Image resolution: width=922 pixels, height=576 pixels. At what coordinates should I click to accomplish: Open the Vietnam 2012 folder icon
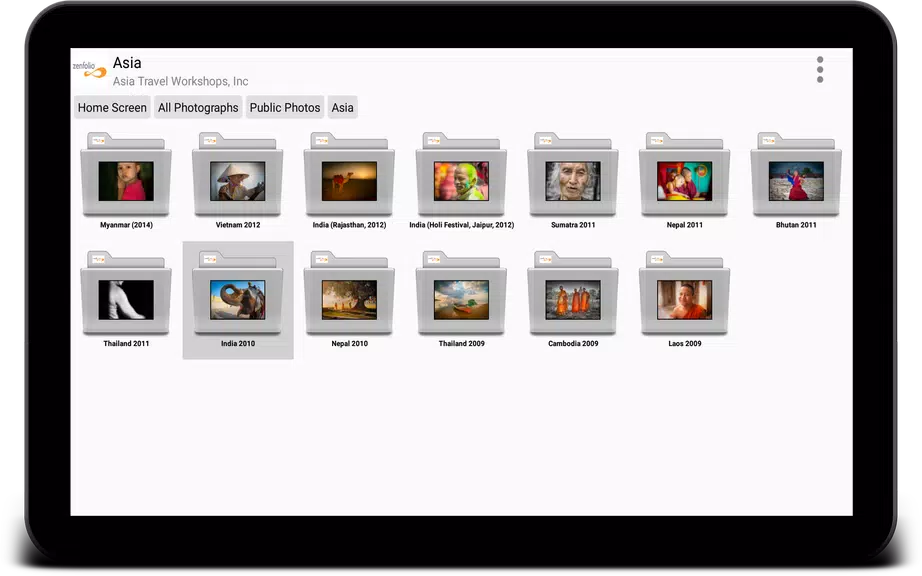(x=237, y=176)
